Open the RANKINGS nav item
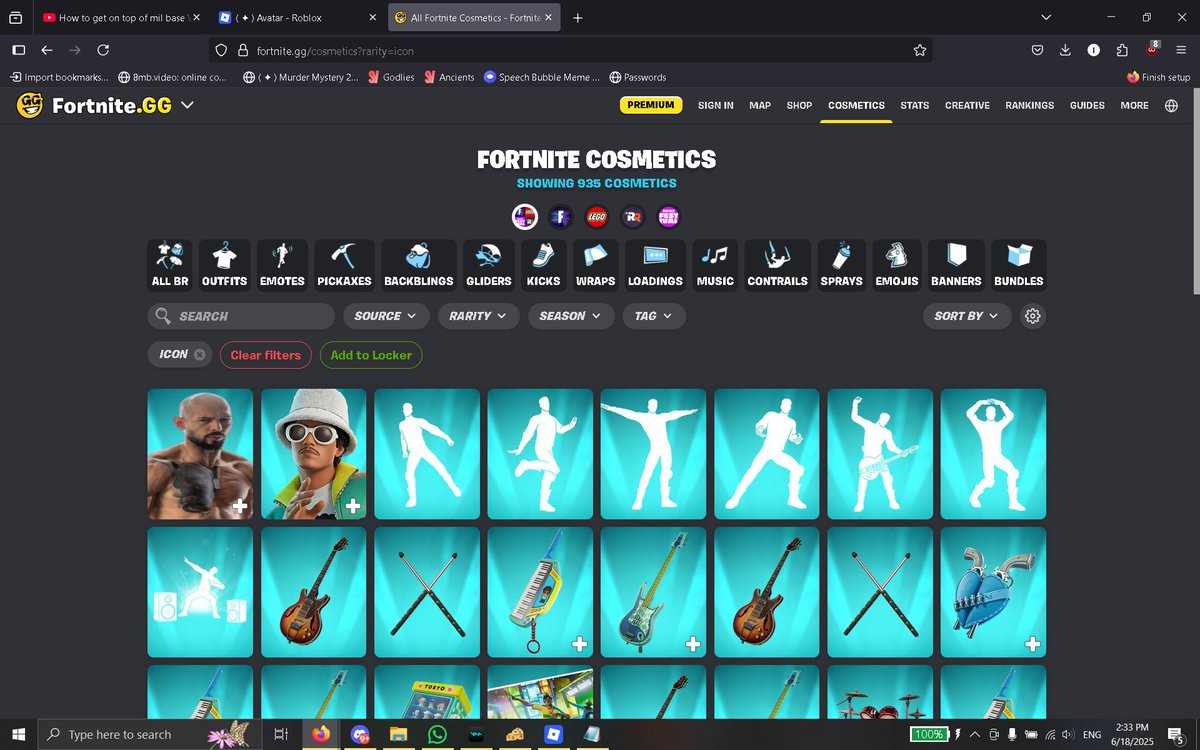This screenshot has height=750, width=1200. click(x=1030, y=105)
